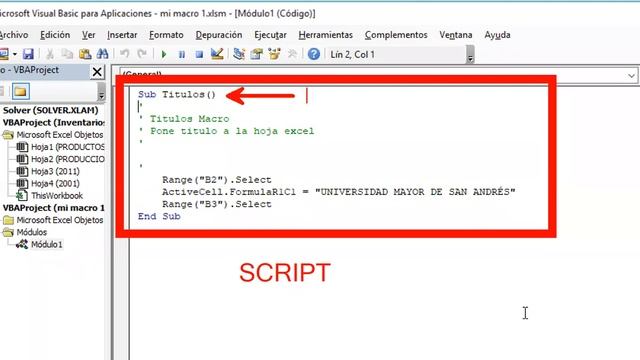Open the Formato menu

(x=166, y=35)
